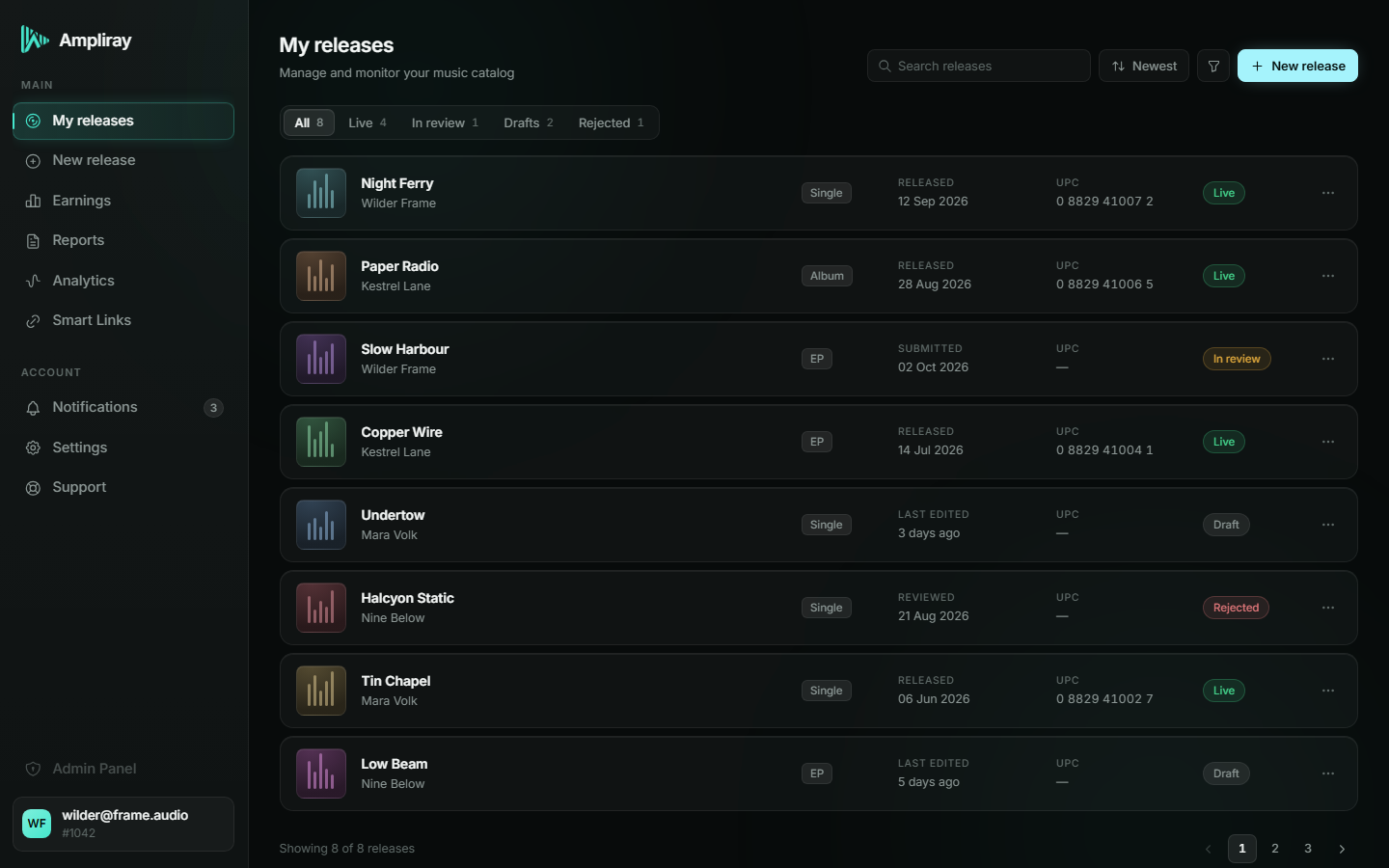
Task: Open more options for Night Ferry
Action: [x=1328, y=193]
